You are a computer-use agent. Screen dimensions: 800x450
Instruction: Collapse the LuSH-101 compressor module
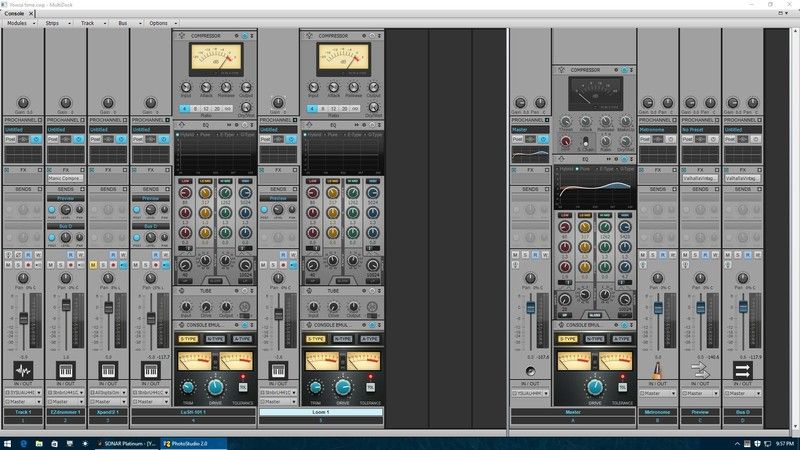coord(252,36)
